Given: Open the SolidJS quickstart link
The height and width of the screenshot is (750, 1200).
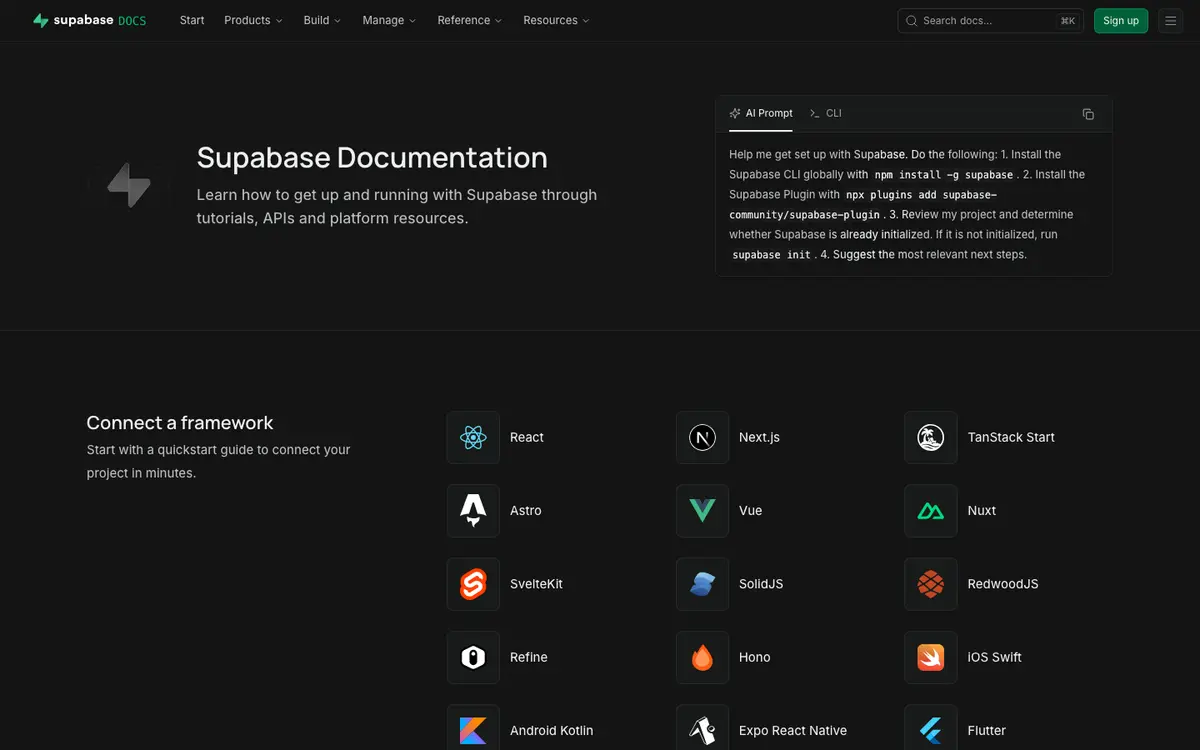Looking at the screenshot, I should 761,584.
